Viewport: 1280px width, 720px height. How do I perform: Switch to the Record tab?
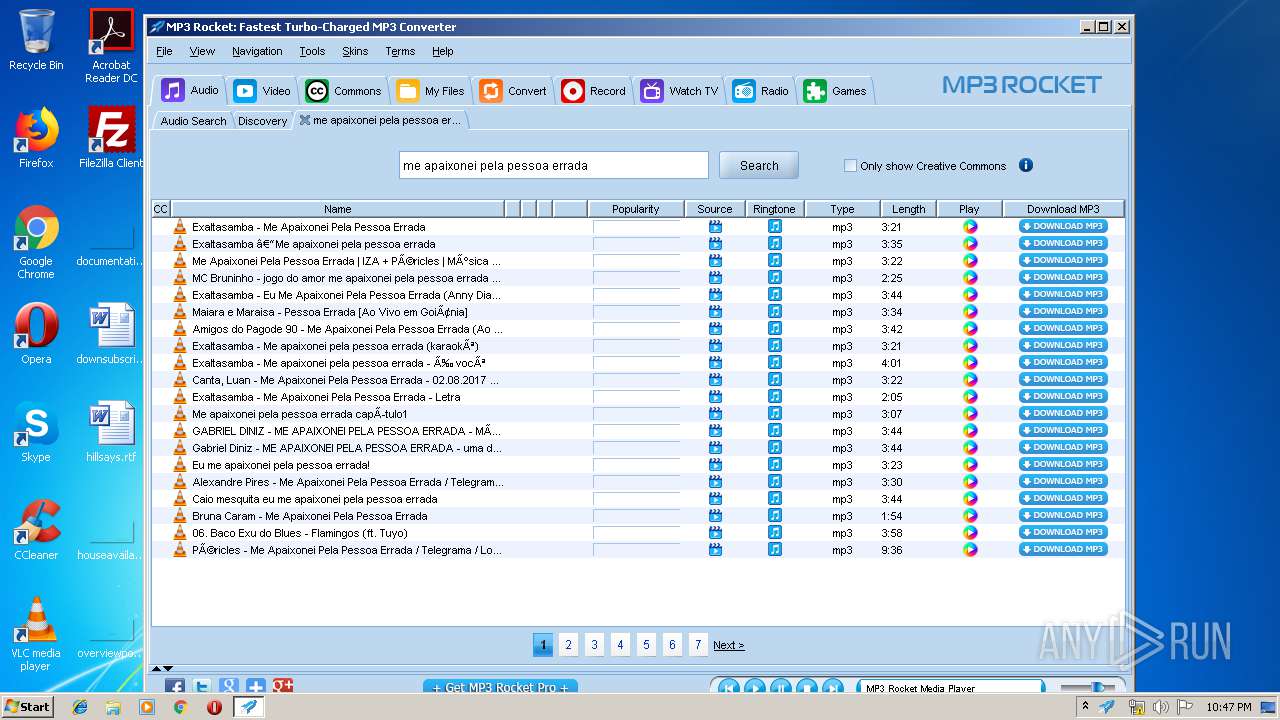tap(593, 91)
